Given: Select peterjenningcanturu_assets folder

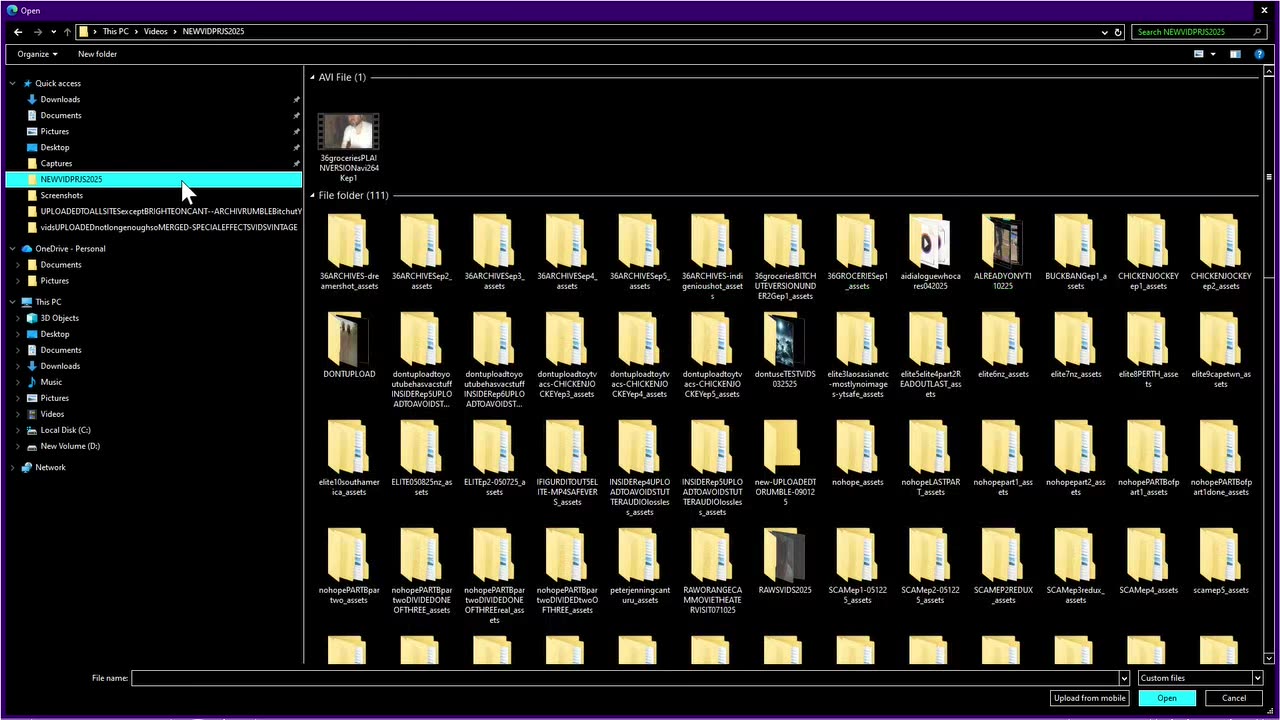Looking at the screenshot, I should pyautogui.click(x=639, y=567).
